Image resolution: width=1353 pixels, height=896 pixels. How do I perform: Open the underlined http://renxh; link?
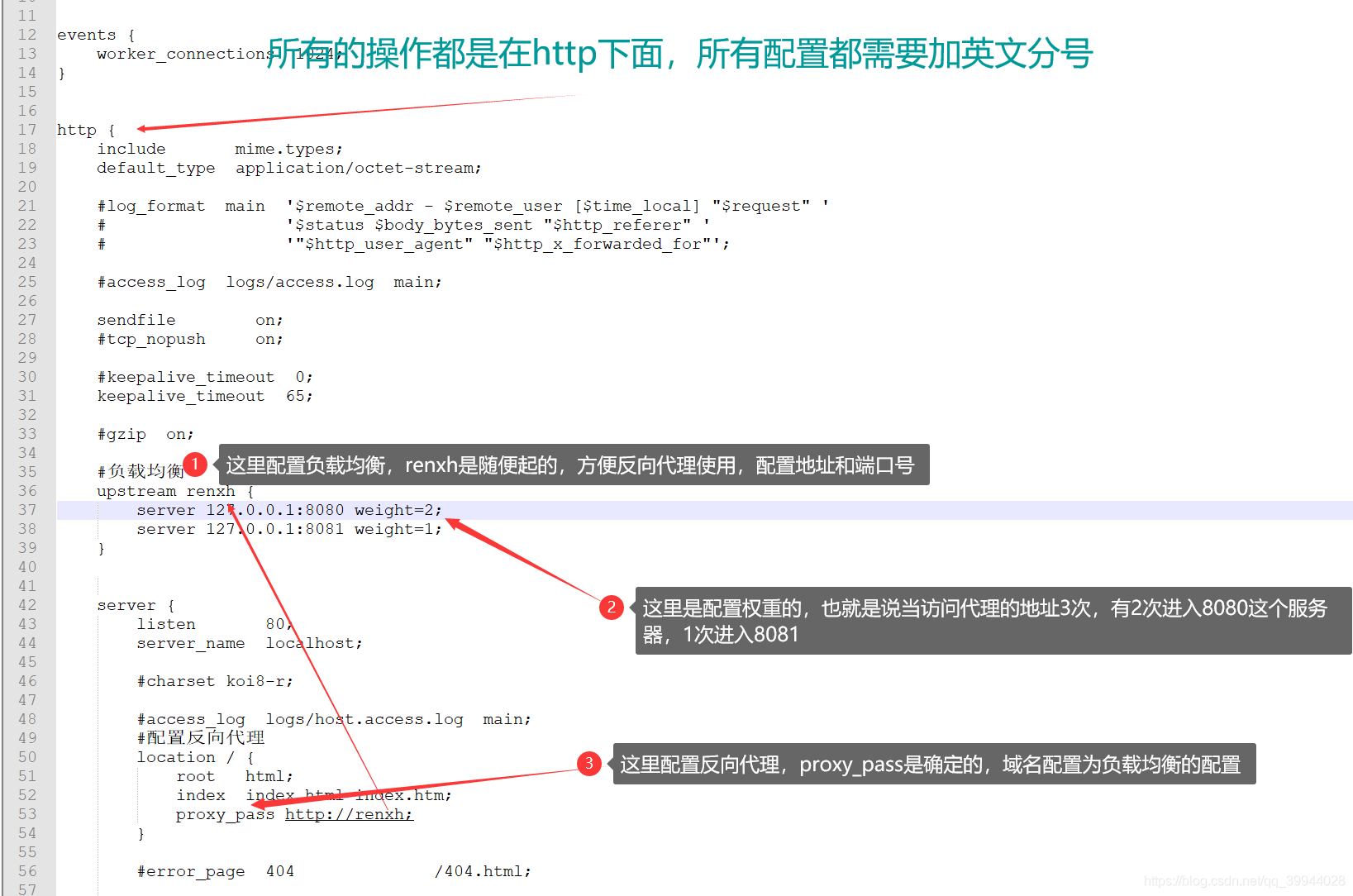point(349,814)
